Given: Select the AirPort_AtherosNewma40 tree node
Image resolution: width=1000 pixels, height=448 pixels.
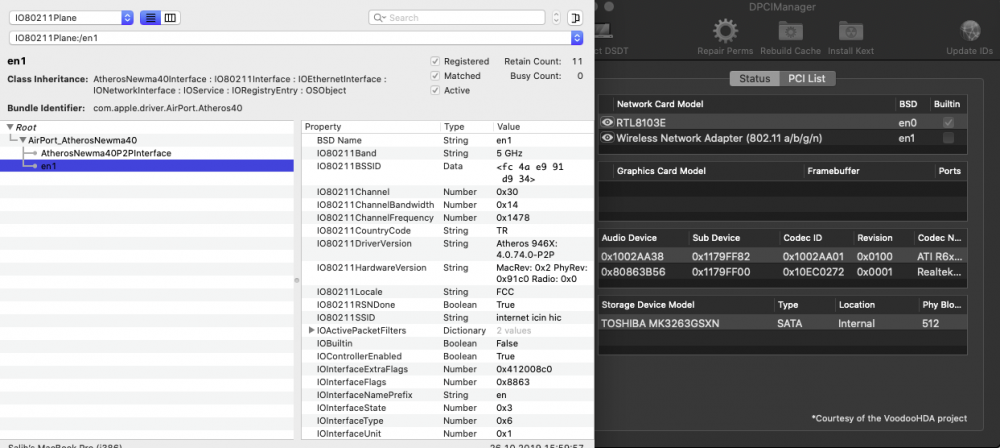Looking at the screenshot, I should [82, 140].
